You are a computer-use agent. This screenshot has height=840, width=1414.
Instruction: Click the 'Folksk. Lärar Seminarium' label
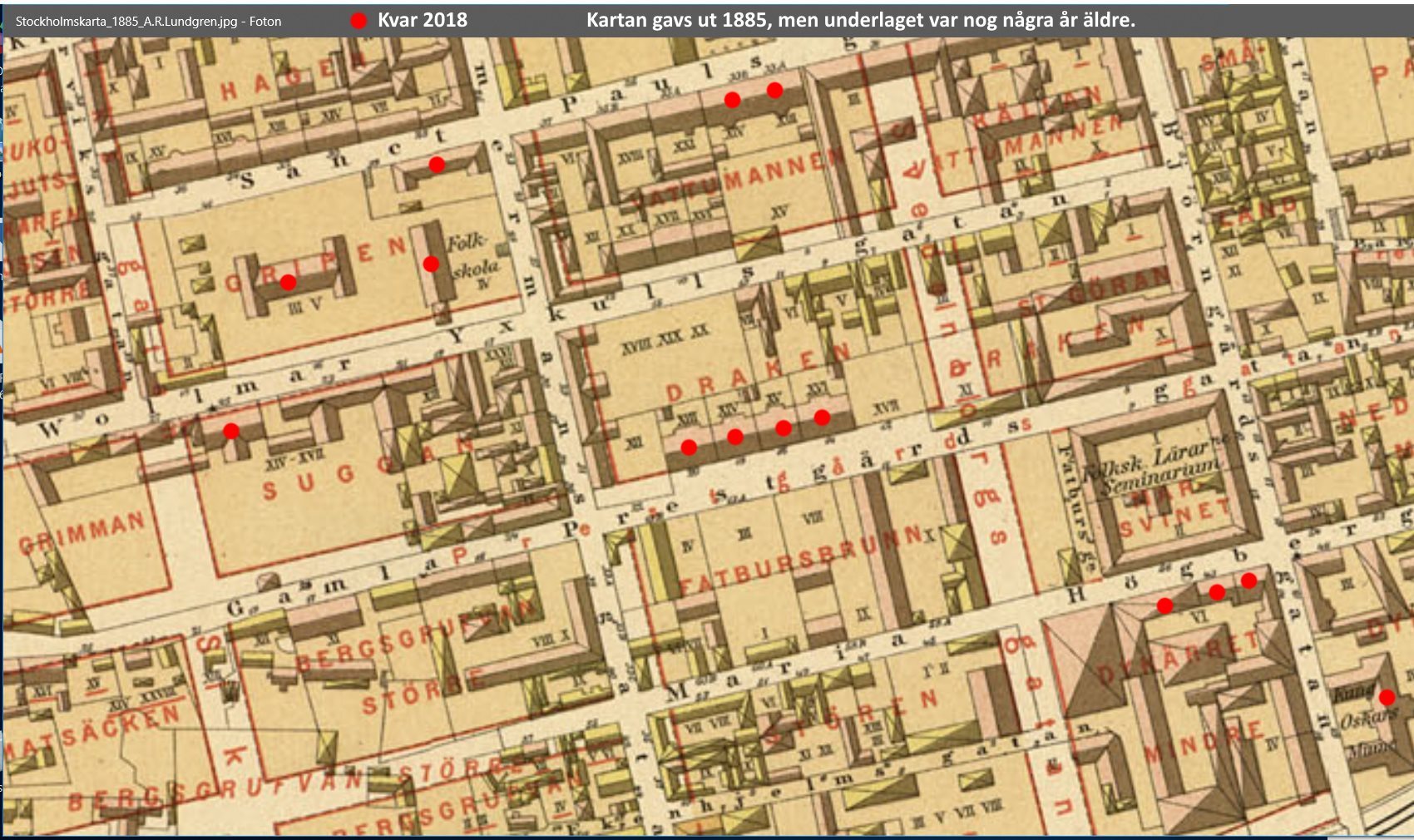[x=1156, y=467]
